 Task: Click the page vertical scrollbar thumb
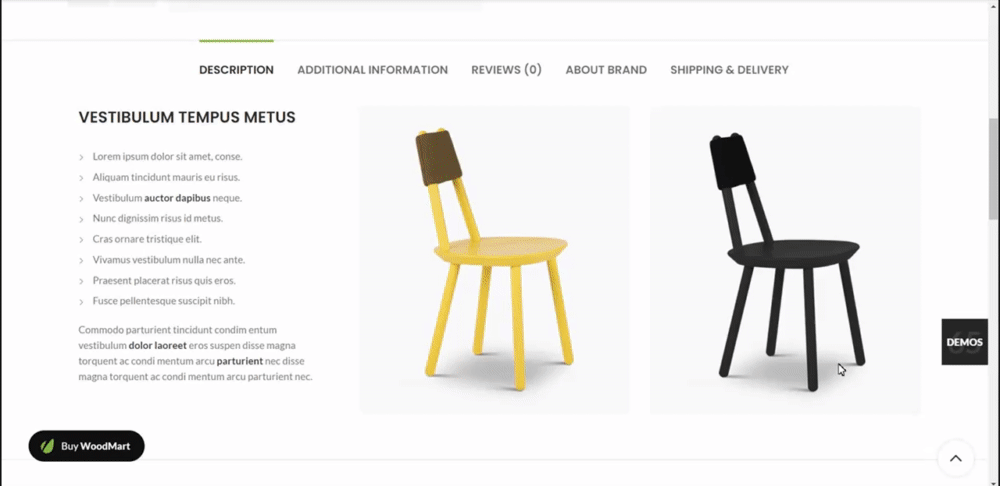click(x=994, y=169)
